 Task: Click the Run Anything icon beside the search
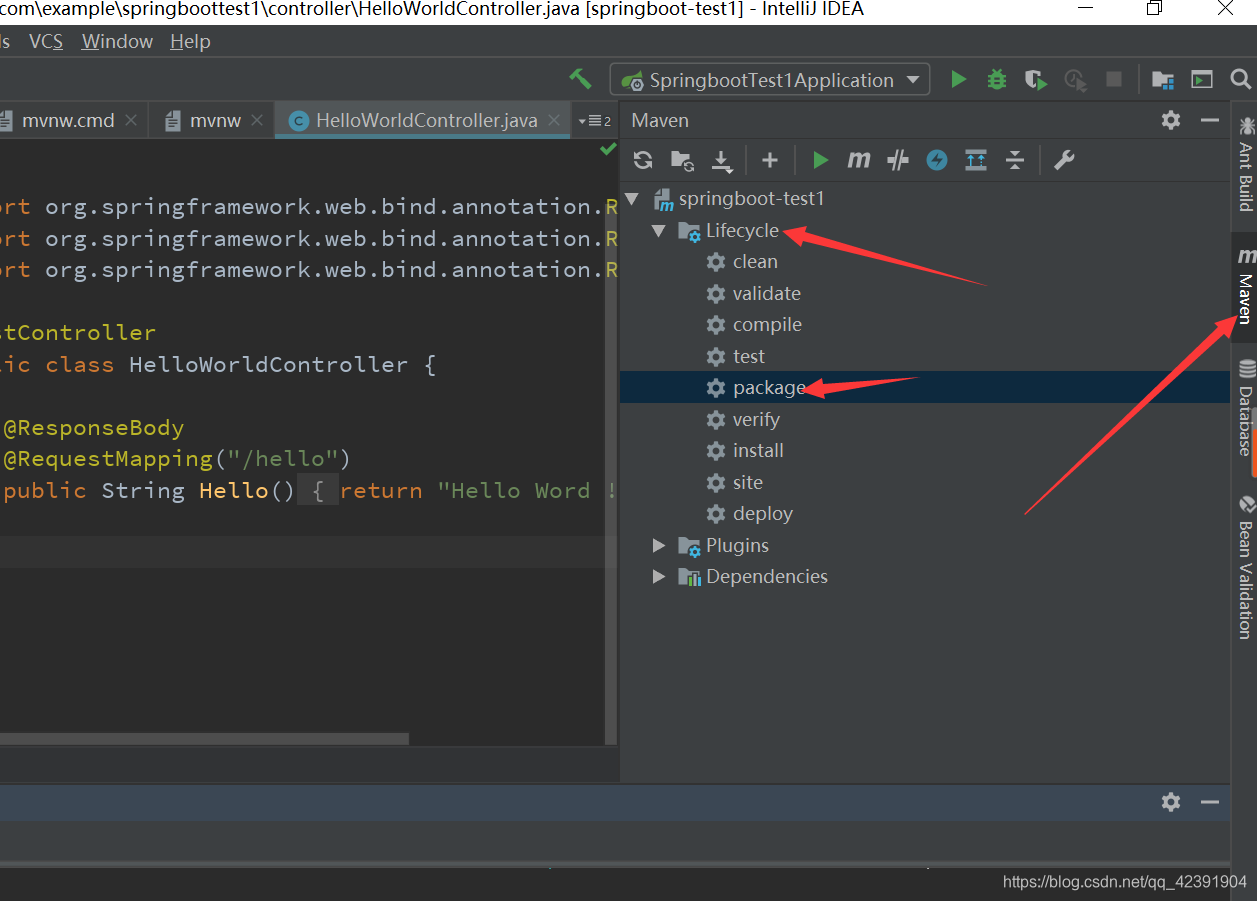click(1202, 80)
